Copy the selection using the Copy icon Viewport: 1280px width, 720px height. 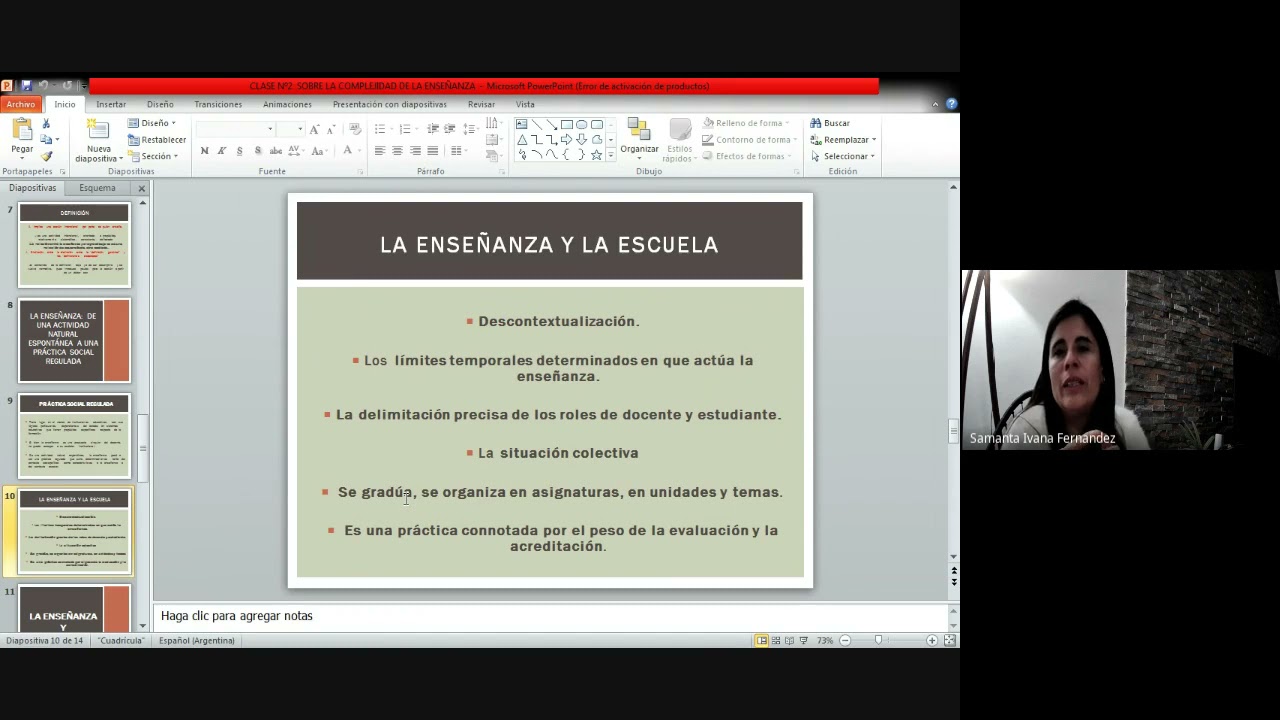pos(46,140)
